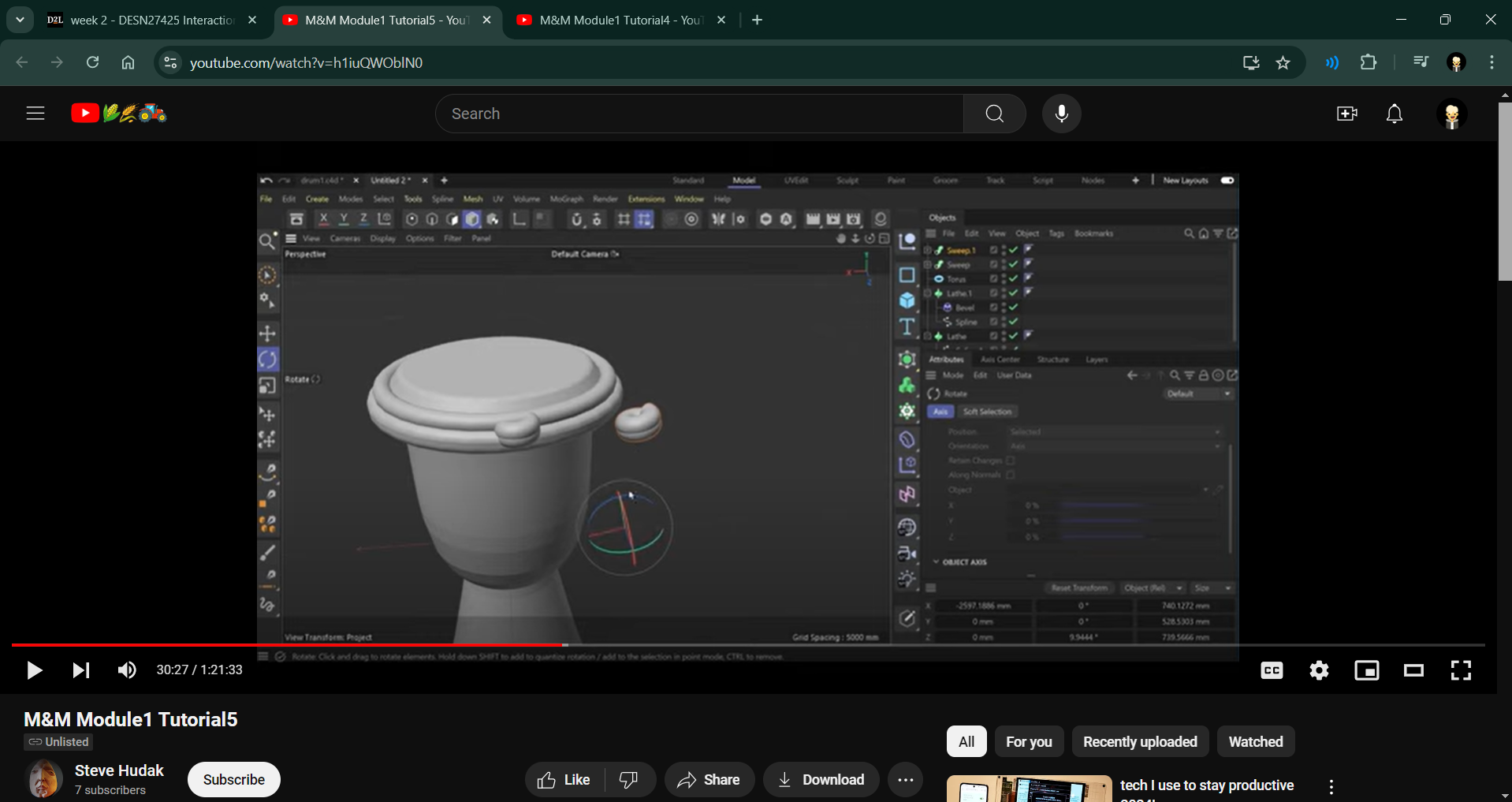Image resolution: width=1512 pixels, height=802 pixels.
Task: Click the Subscribe button
Action: 233,779
